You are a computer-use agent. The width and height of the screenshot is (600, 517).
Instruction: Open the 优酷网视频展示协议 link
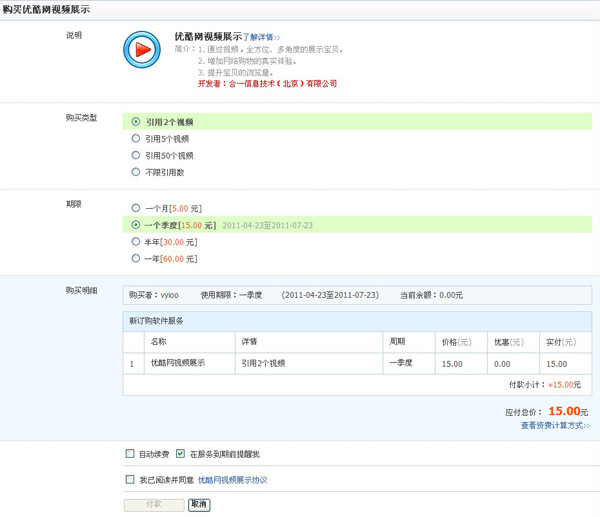(x=233, y=480)
